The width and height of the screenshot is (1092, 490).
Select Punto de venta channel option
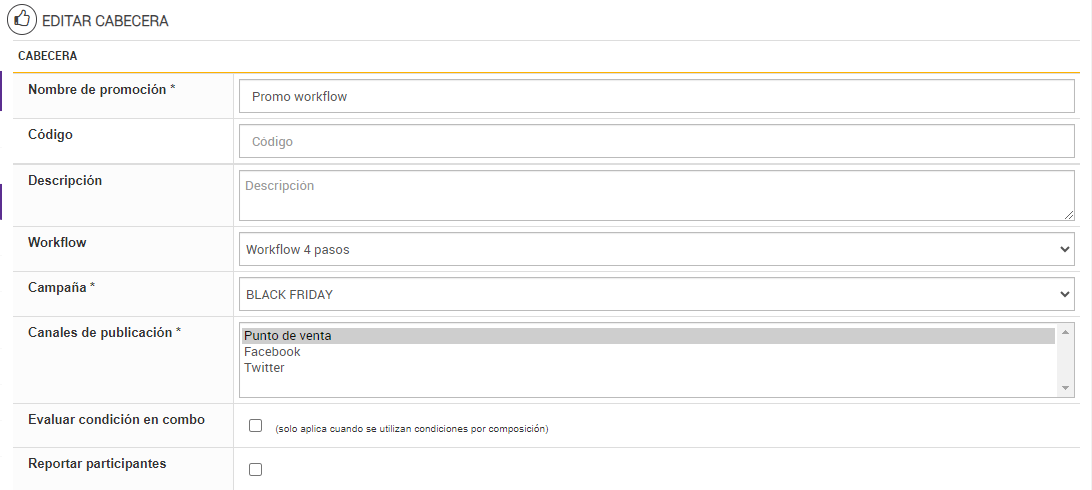pos(288,336)
